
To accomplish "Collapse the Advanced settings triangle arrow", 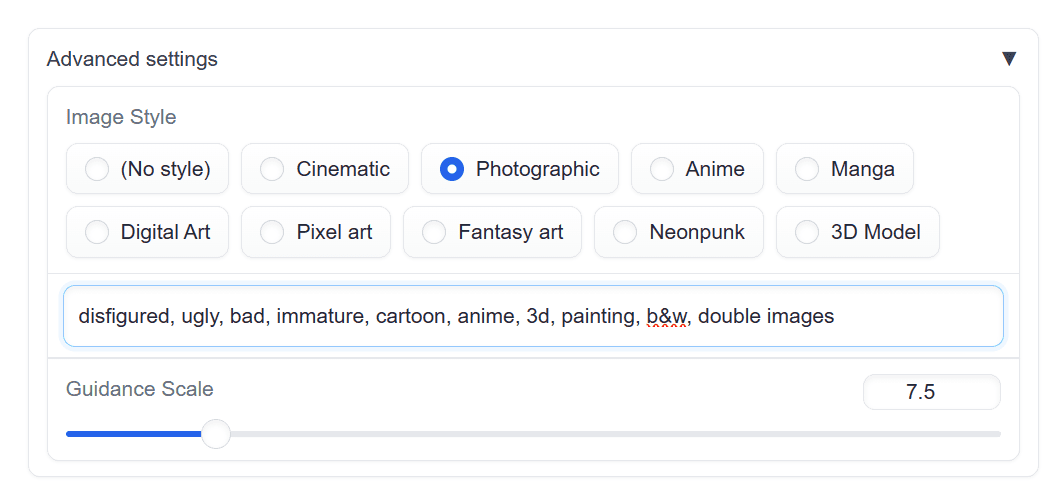I will pos(1008,59).
